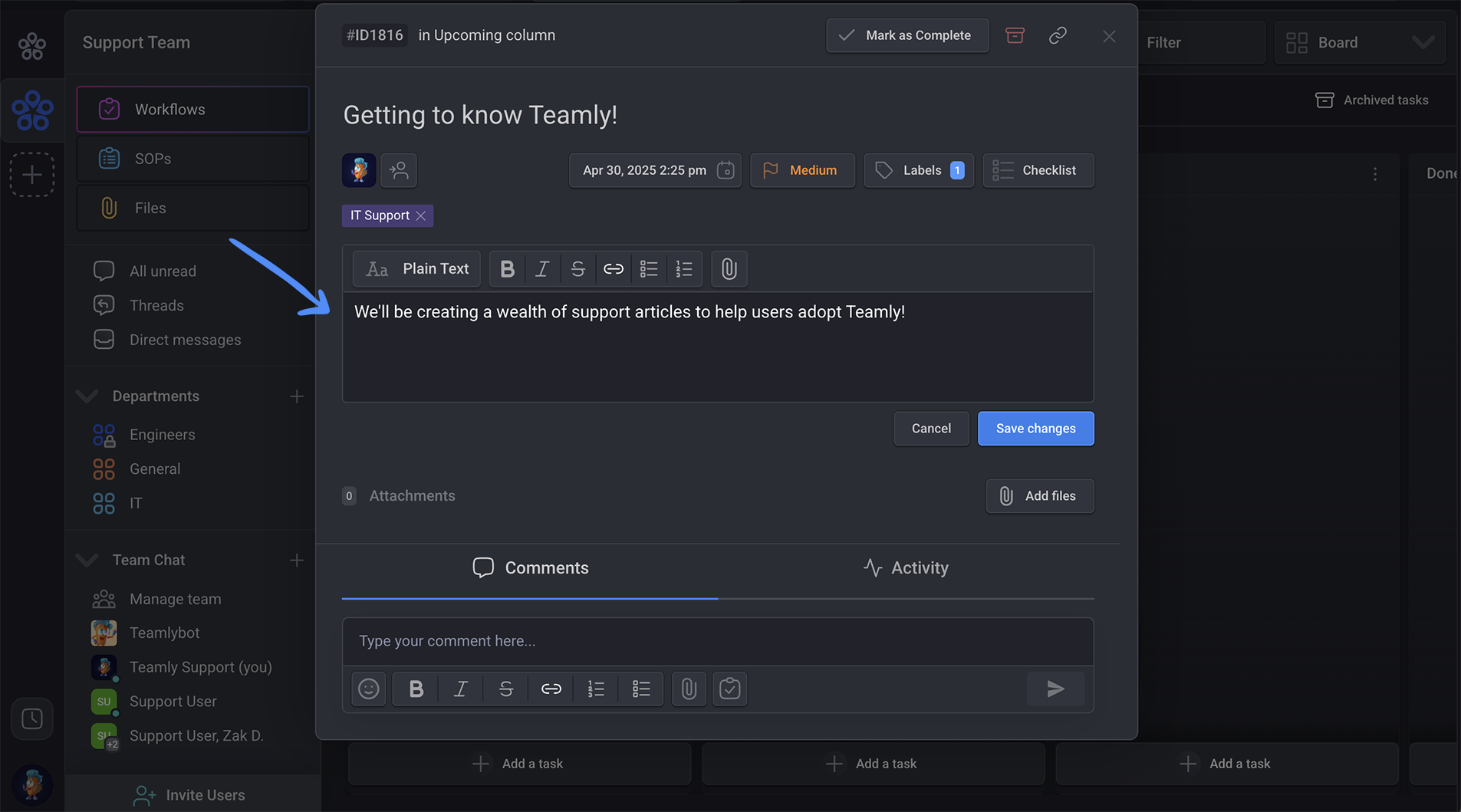Insert a link in description editor
Viewport: 1461px width, 812px height.
[x=614, y=269]
